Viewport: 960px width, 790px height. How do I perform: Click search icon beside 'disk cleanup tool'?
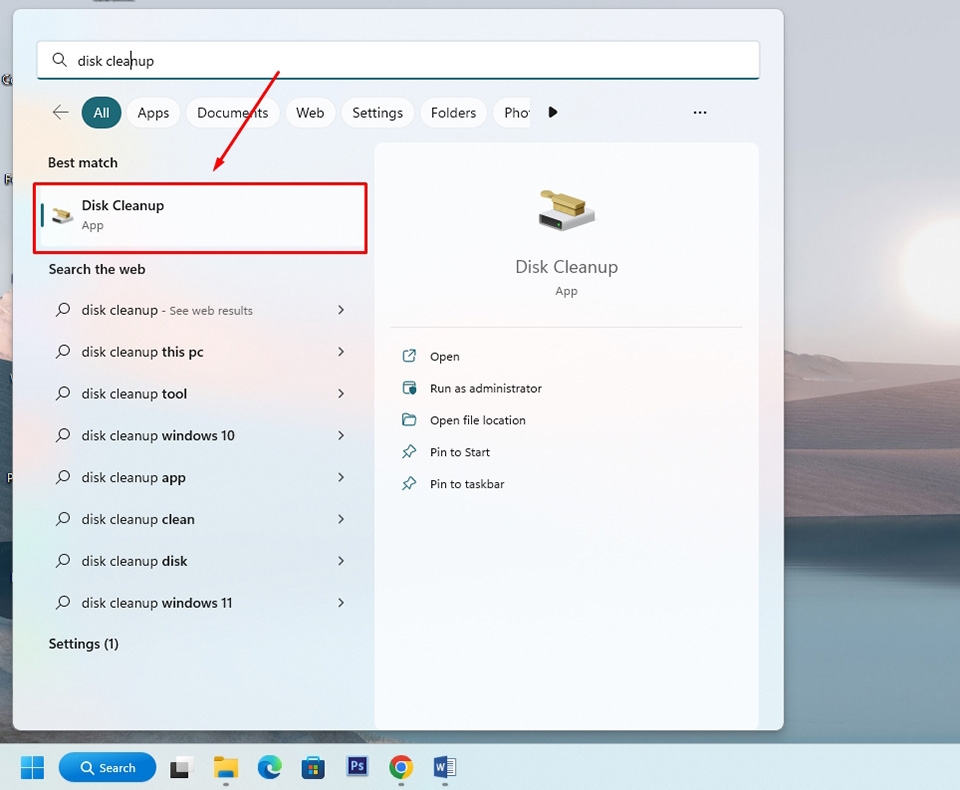tap(63, 393)
